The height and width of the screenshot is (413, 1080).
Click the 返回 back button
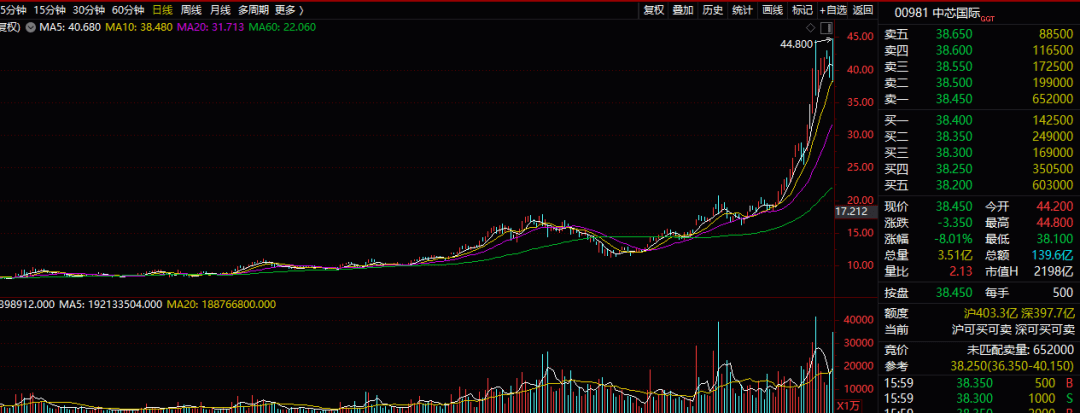[x=863, y=10]
